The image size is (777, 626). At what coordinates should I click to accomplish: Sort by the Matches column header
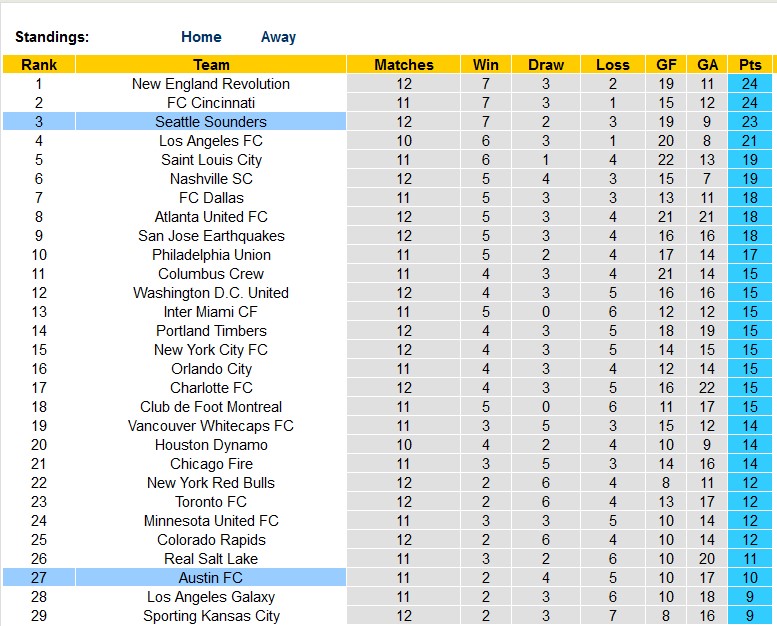point(404,65)
